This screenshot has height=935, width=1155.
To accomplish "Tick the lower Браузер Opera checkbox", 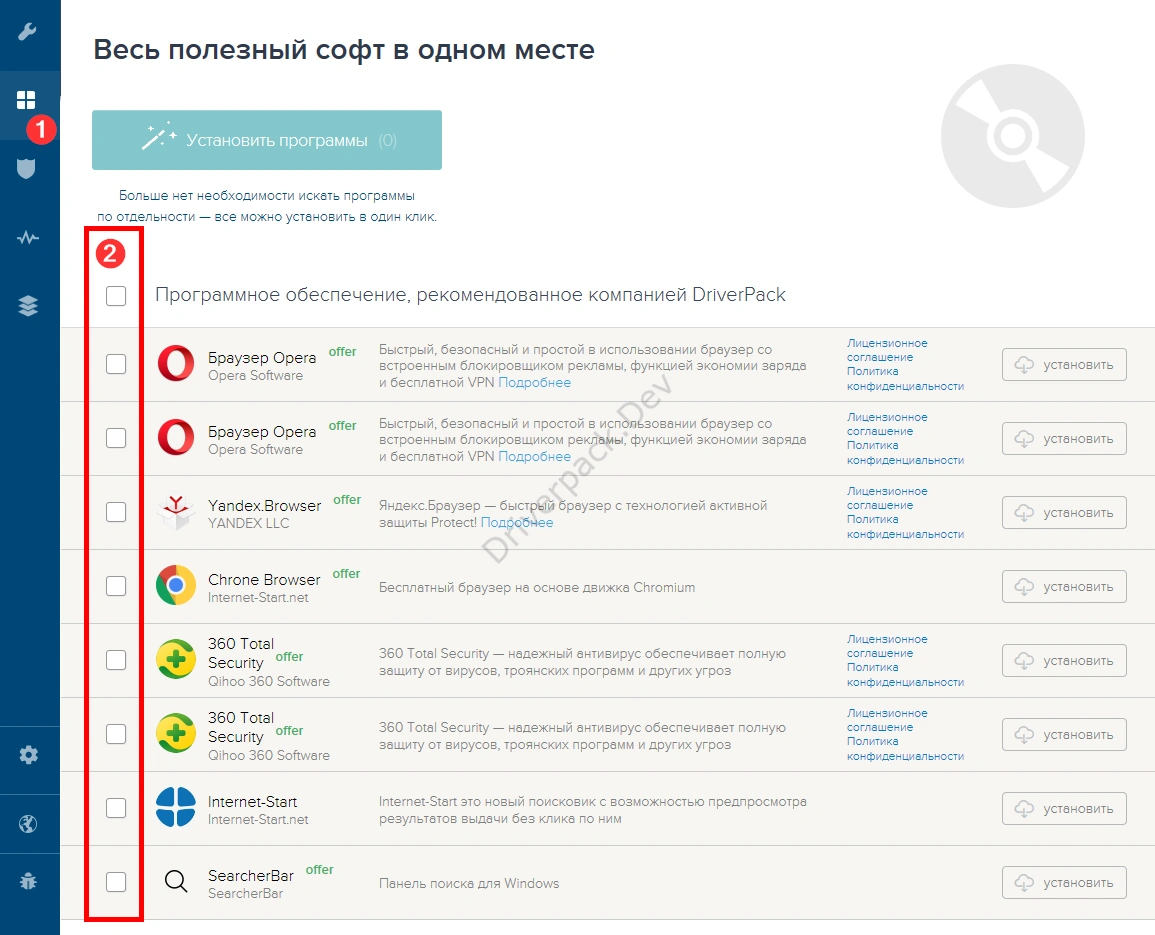I will 116,438.
